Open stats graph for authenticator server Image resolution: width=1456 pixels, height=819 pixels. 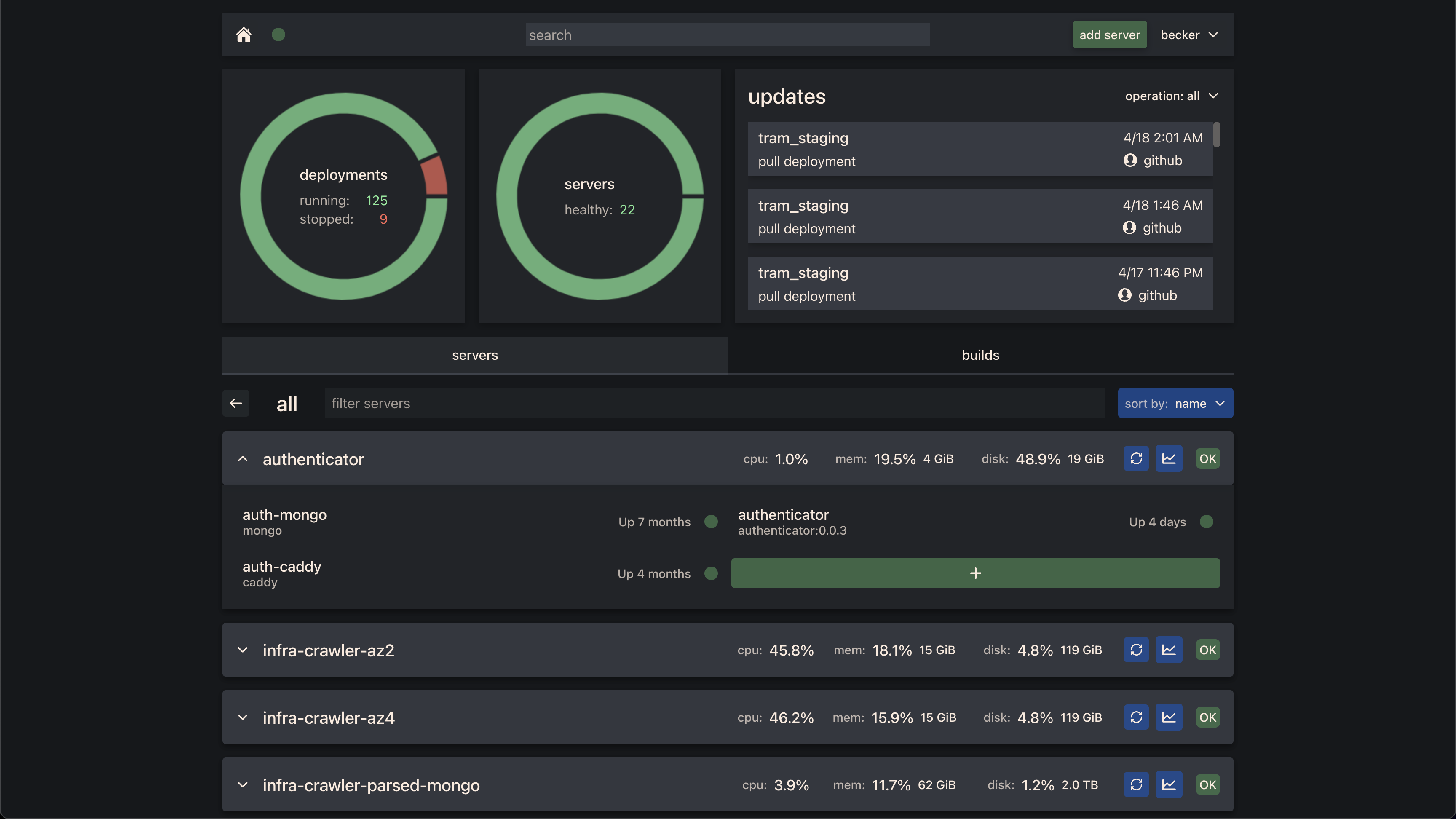[1168, 458]
